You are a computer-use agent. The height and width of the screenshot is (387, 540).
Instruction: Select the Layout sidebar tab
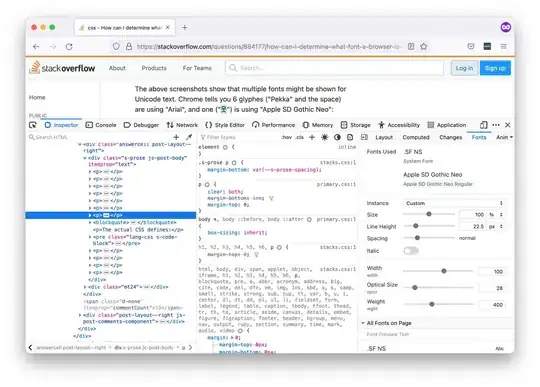point(384,137)
